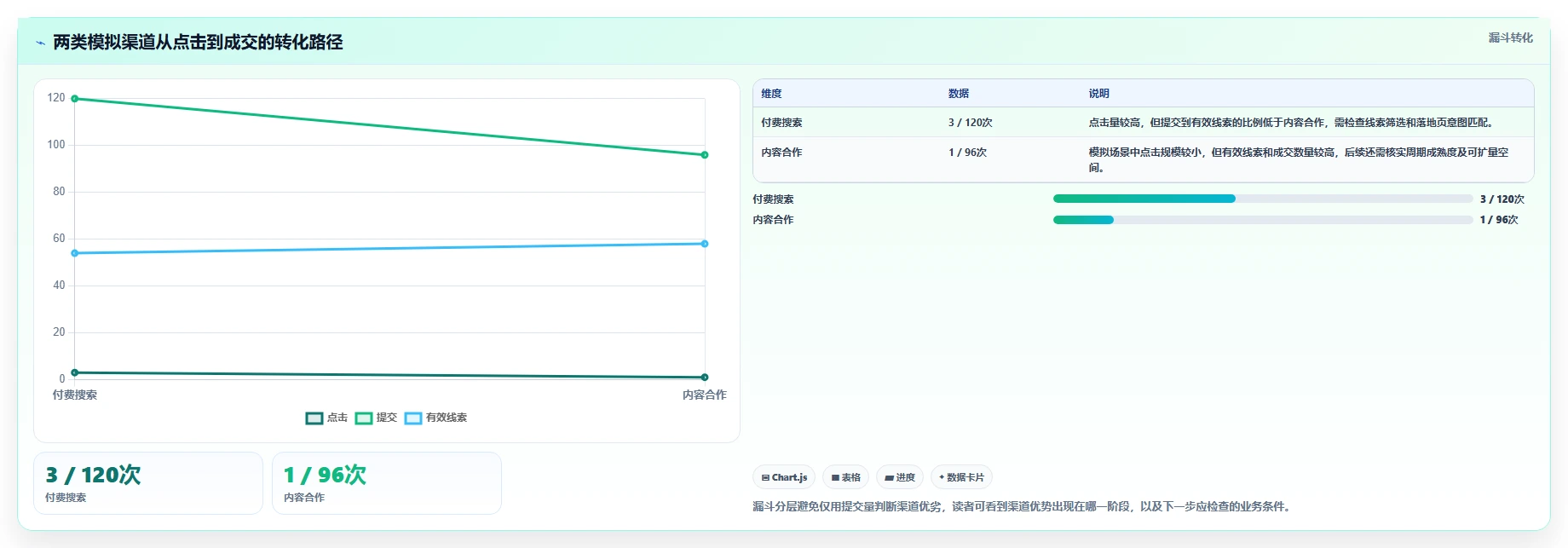Click the 提交 data point at 内容合作 (96)
The height and width of the screenshot is (548, 1568).
click(705, 155)
